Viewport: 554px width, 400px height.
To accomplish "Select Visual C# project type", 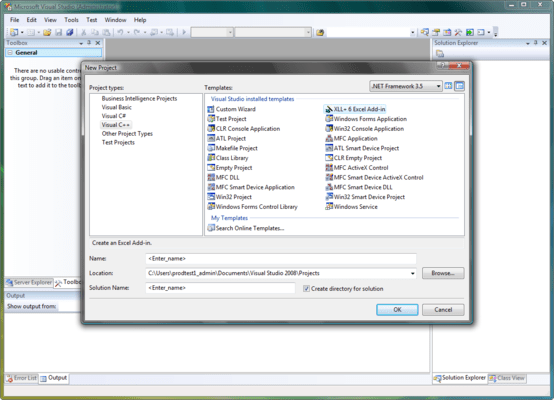I will pyautogui.click(x=113, y=116).
